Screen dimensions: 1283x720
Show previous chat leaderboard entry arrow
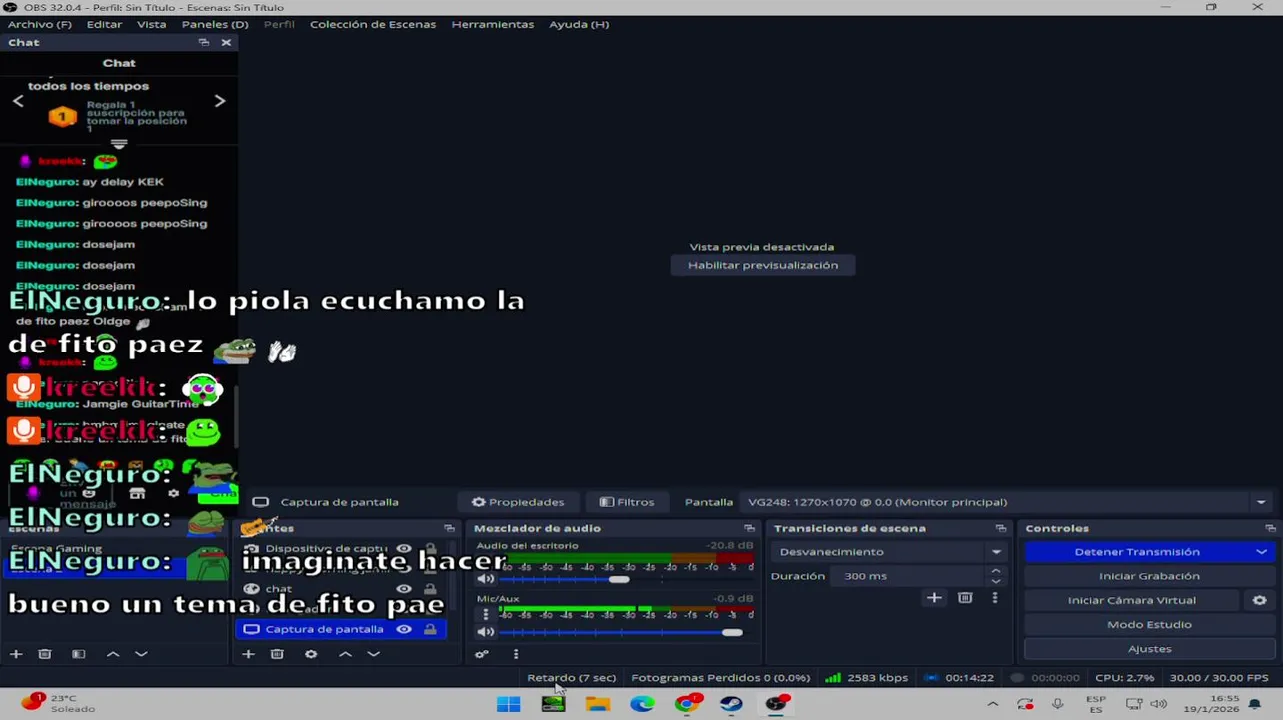point(18,101)
